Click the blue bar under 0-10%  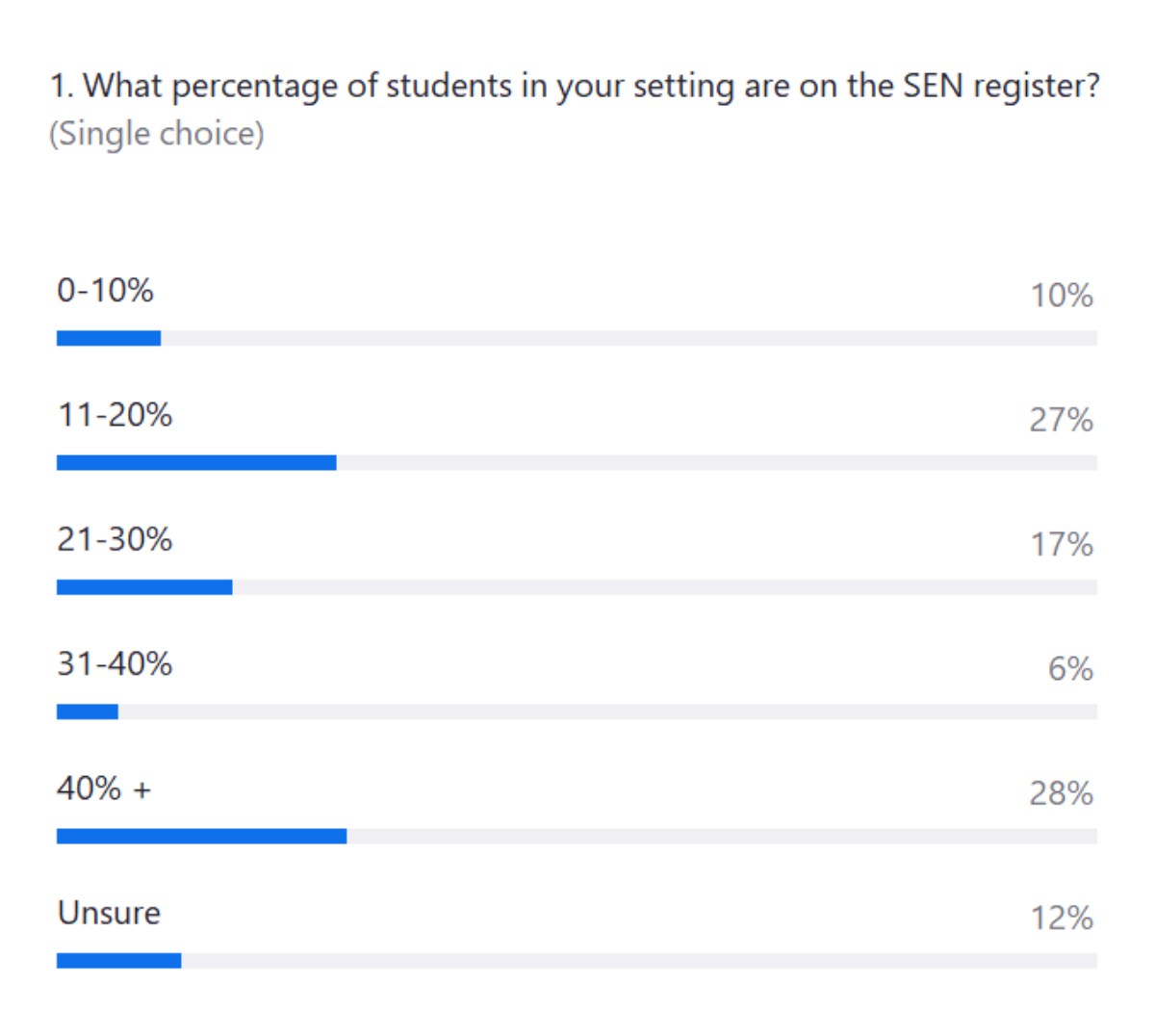pyautogui.click(x=109, y=338)
